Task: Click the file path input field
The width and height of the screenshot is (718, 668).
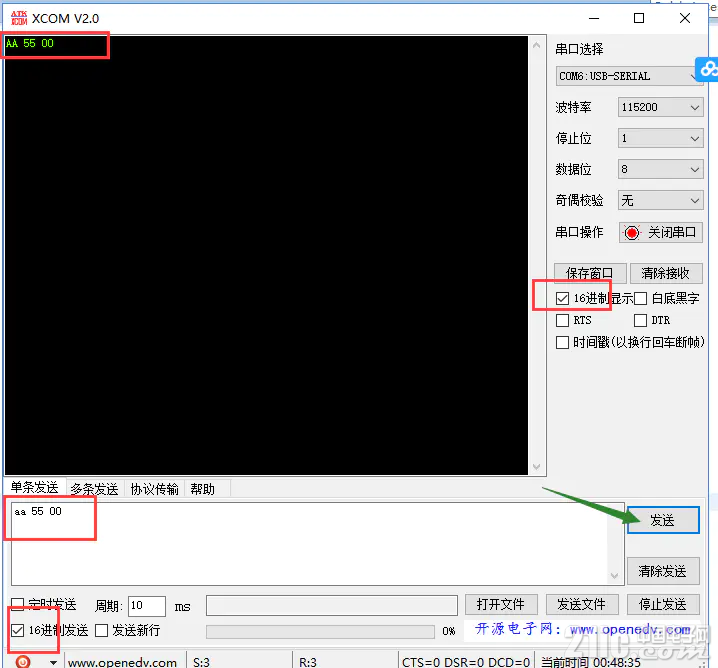Action: point(332,605)
